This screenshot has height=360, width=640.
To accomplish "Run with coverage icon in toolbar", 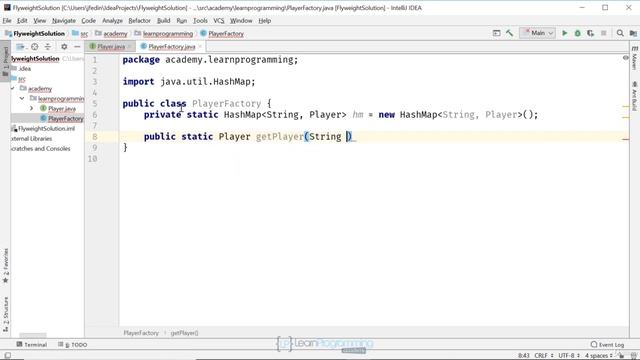I will [x=591, y=33].
